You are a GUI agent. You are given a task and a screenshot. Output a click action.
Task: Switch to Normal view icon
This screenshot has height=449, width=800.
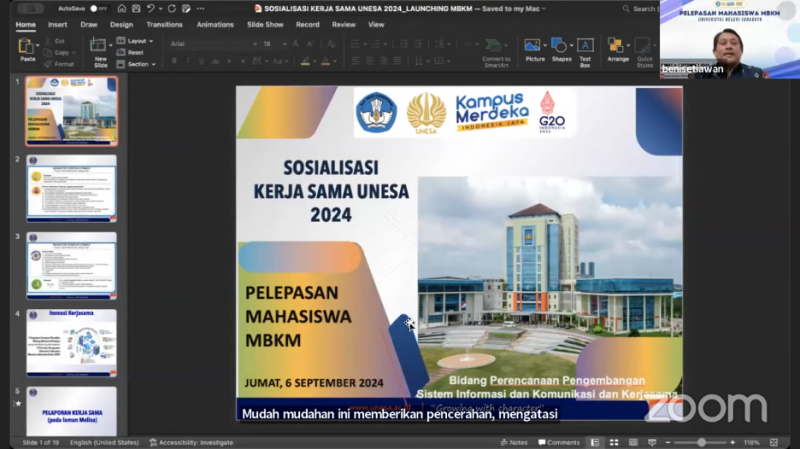point(595,442)
